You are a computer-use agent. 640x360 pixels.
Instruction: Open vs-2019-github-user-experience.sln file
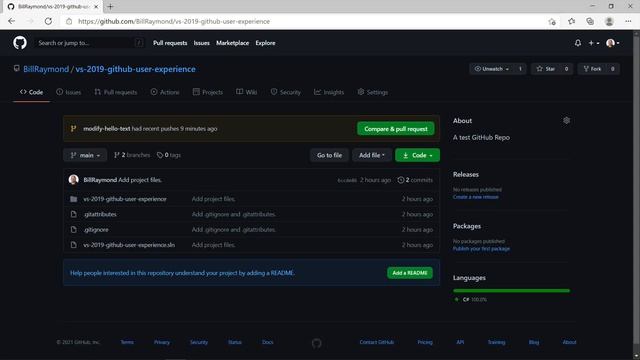tap(129, 245)
